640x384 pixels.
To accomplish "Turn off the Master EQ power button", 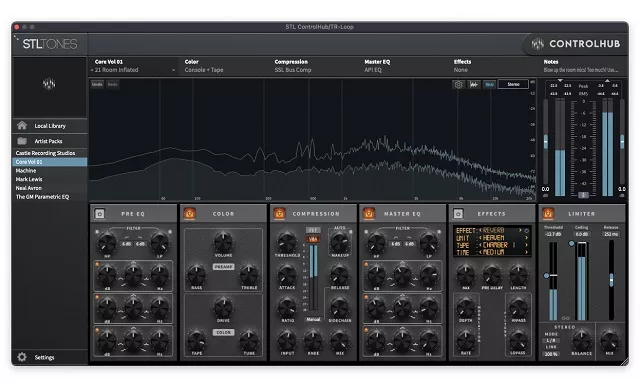I will [369, 213].
